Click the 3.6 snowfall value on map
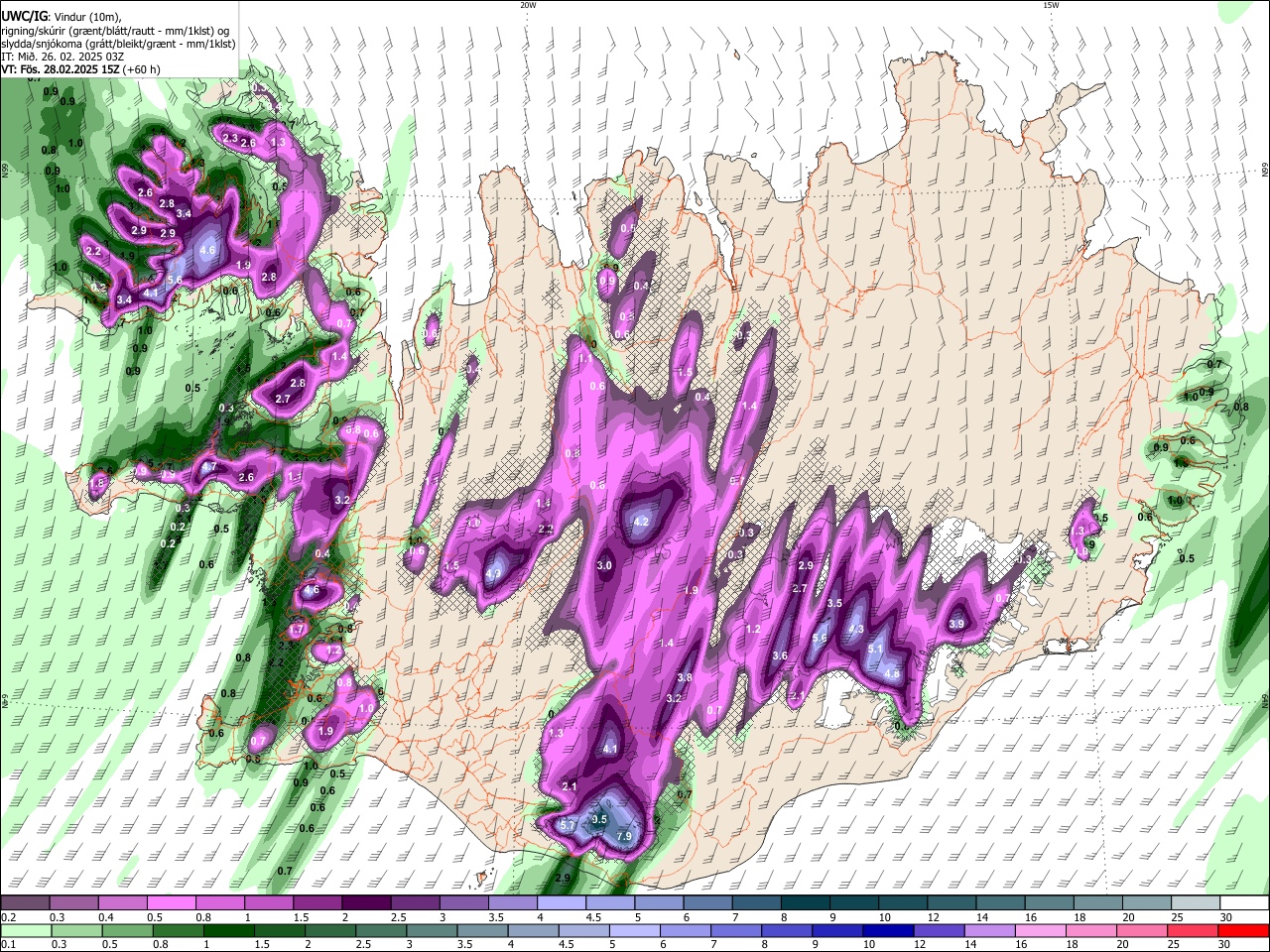This screenshot has width=1270, height=952. [780, 655]
